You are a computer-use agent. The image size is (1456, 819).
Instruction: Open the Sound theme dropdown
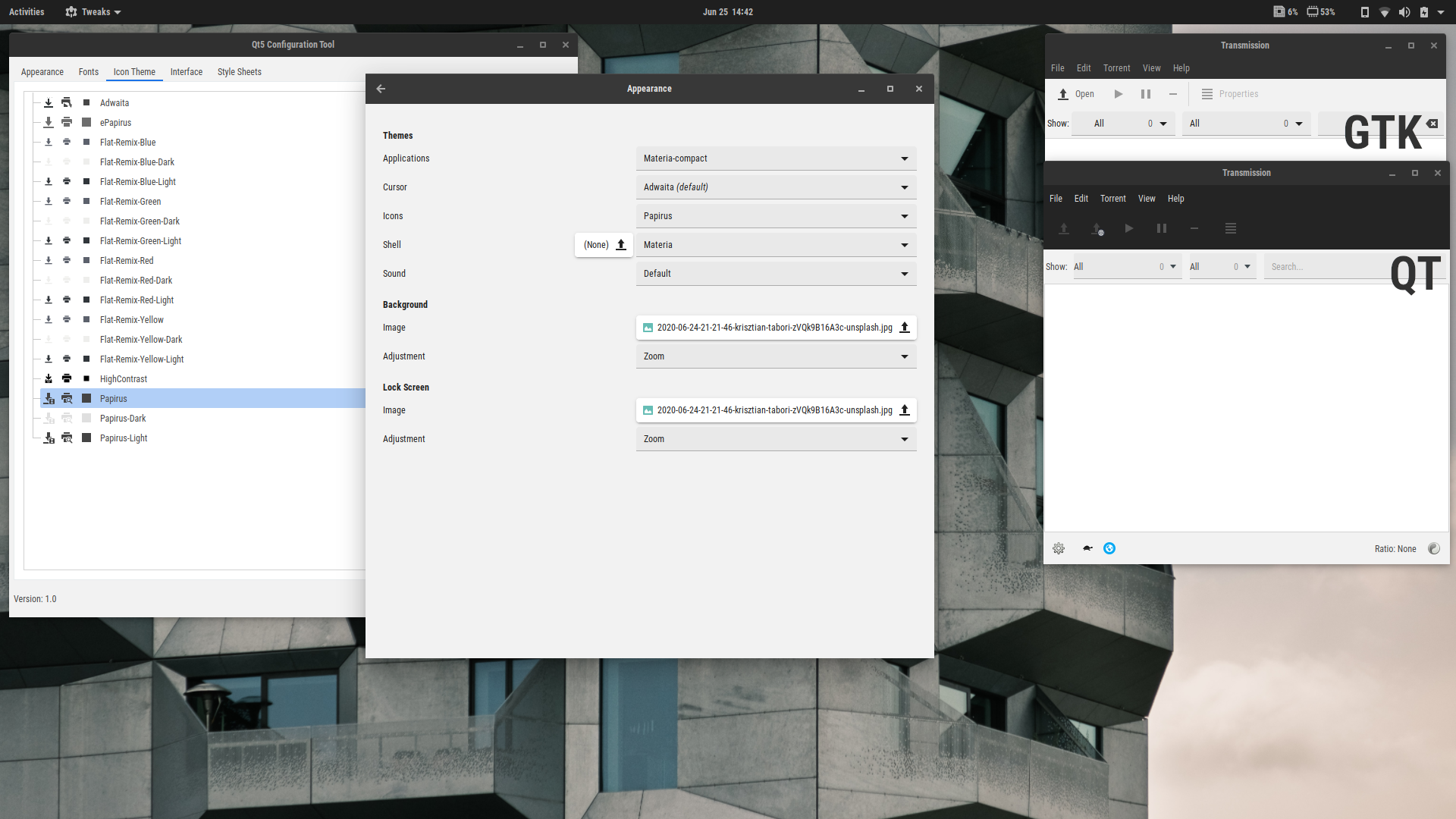click(776, 274)
